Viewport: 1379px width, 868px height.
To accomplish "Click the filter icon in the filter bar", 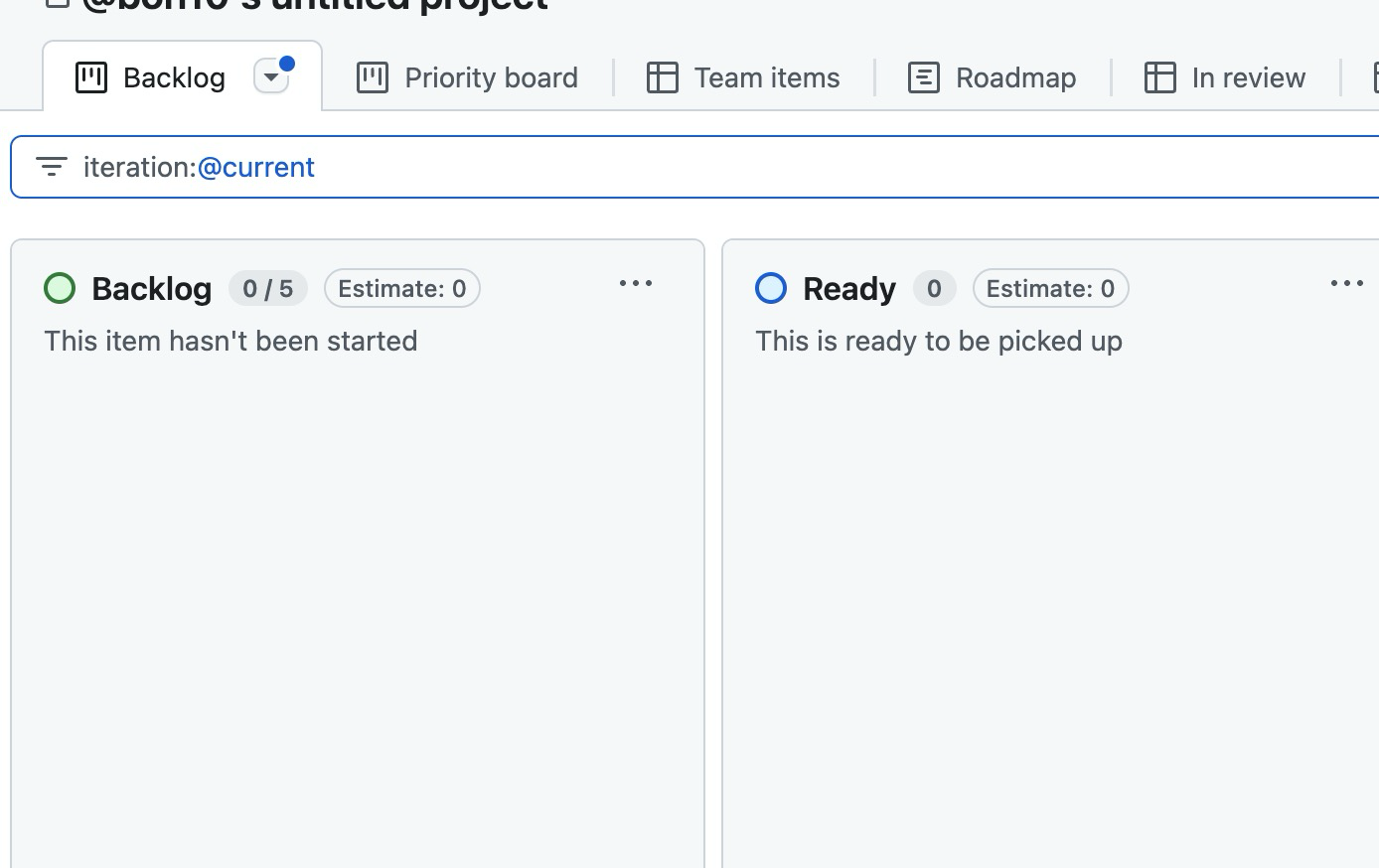I will point(52,167).
